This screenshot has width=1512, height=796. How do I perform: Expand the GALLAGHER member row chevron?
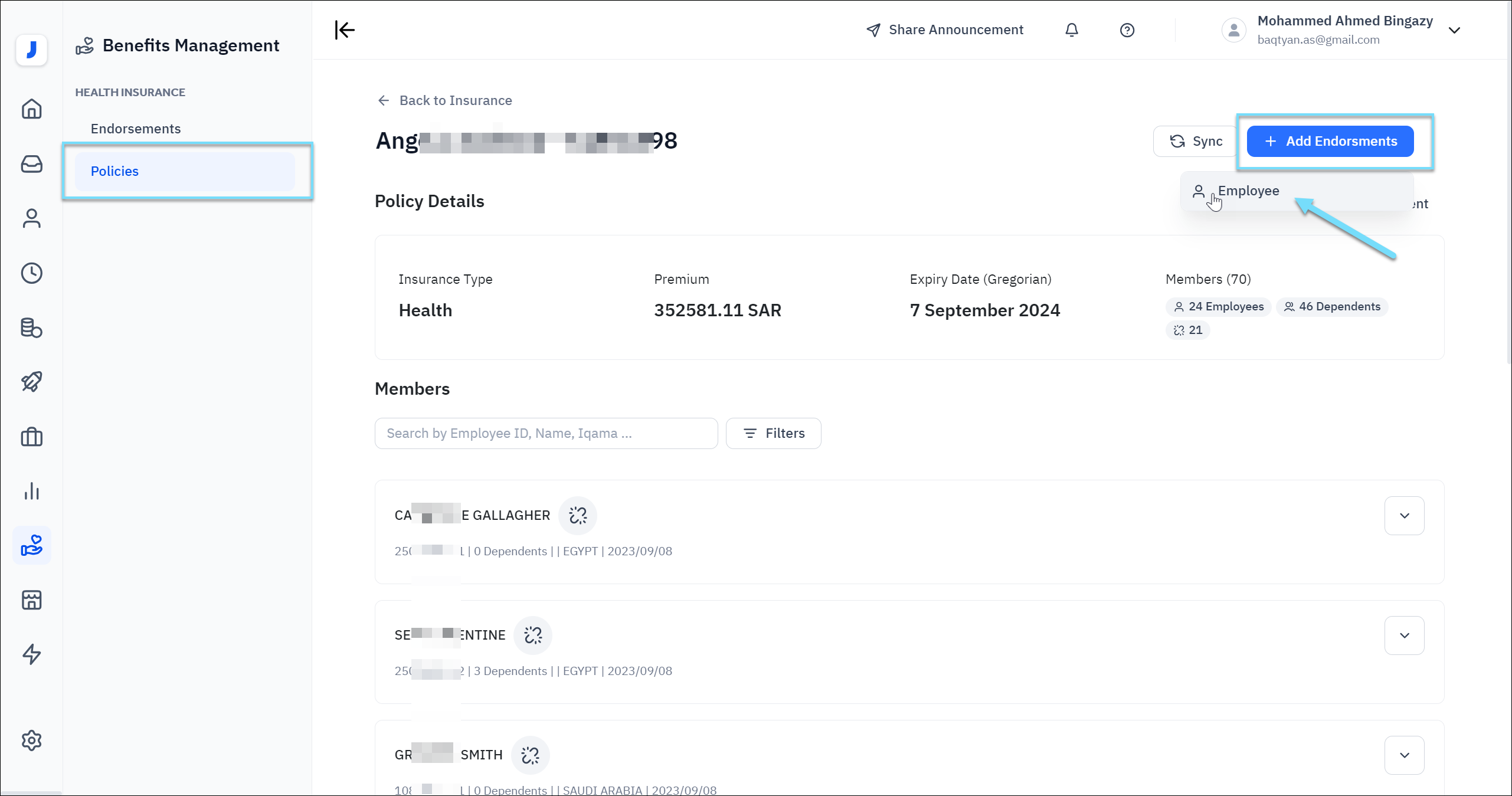(x=1404, y=516)
